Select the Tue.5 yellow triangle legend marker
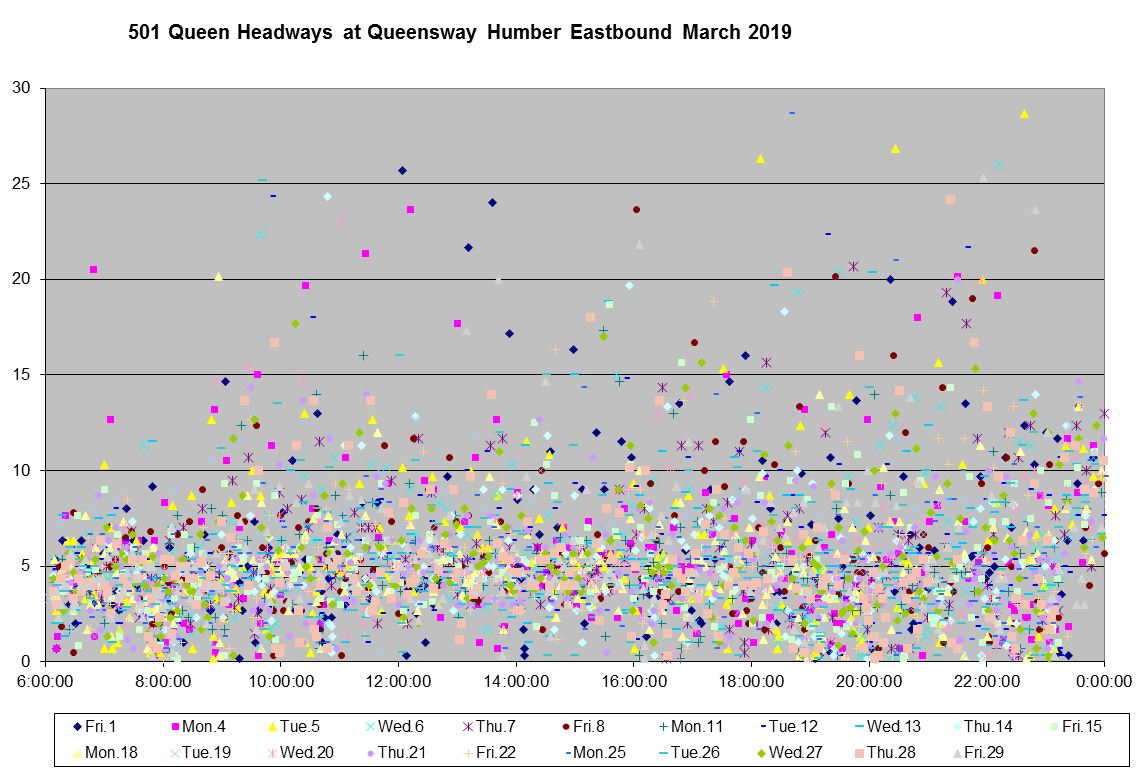Image resolution: width=1141 pixels, height=776 pixels. 271,727
